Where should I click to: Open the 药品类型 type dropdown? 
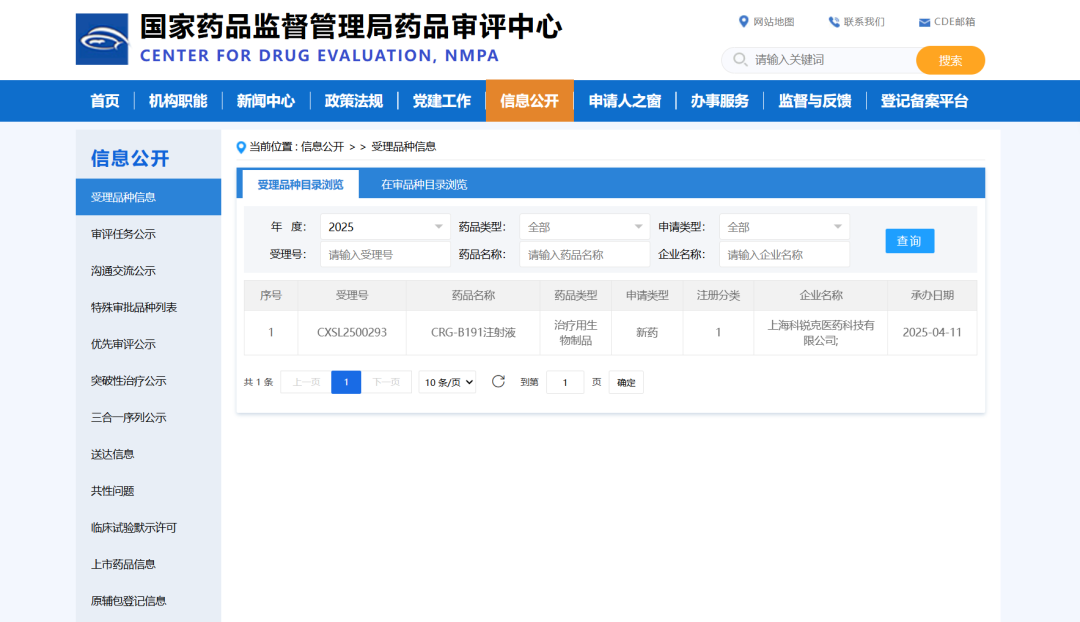(584, 226)
